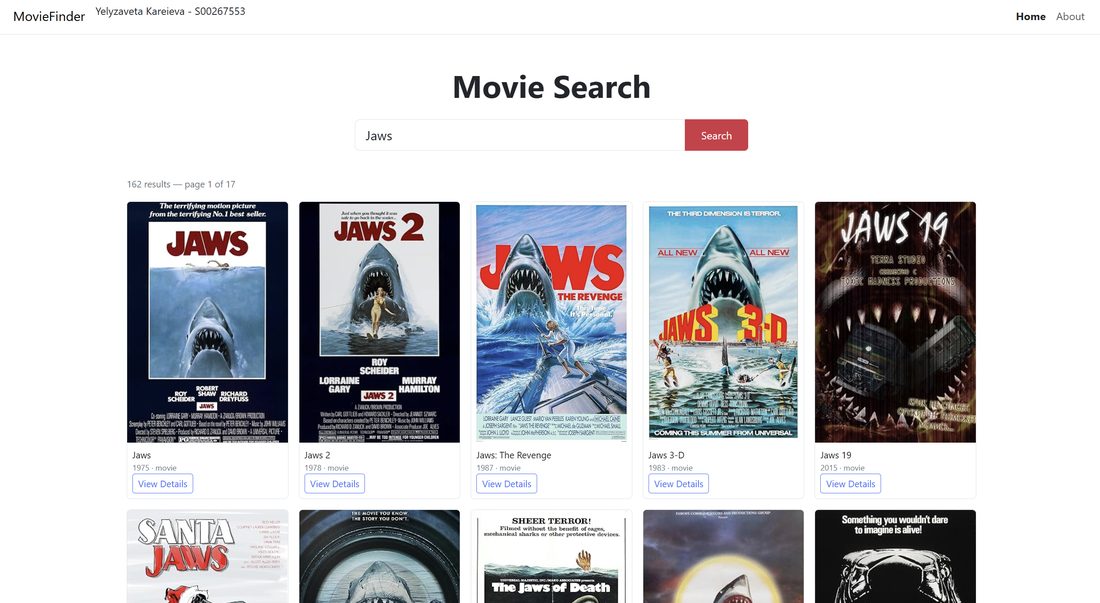View Details for Jaws: The Revenge

pos(507,484)
